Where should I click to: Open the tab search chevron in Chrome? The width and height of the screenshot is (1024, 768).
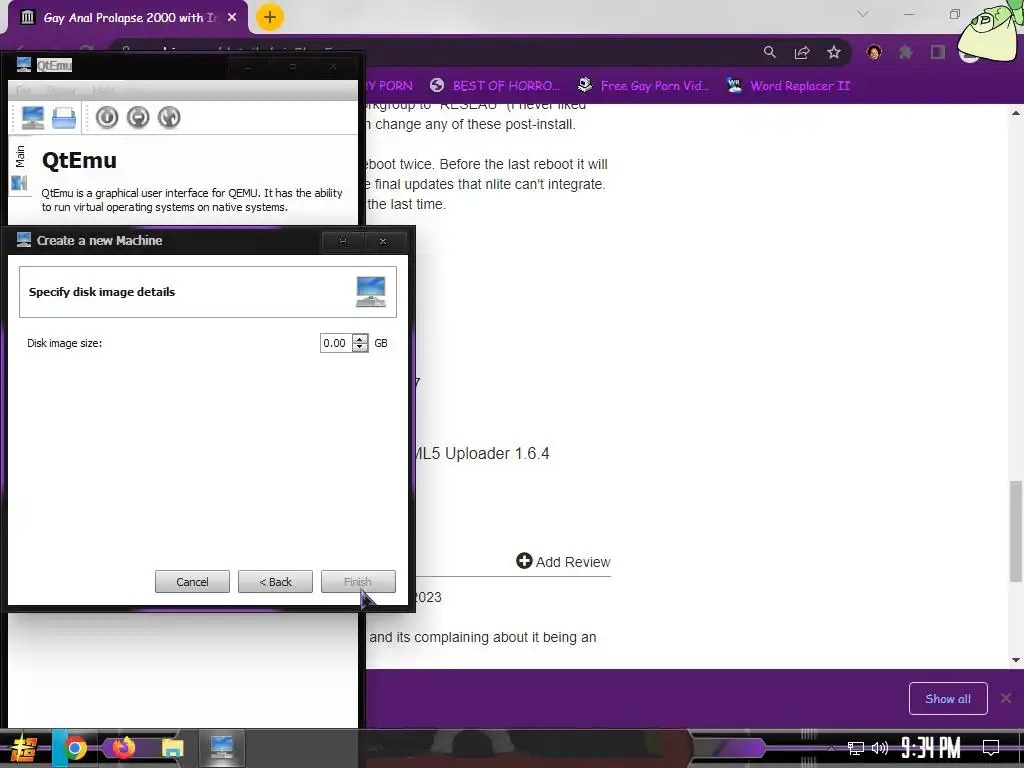[863, 14]
